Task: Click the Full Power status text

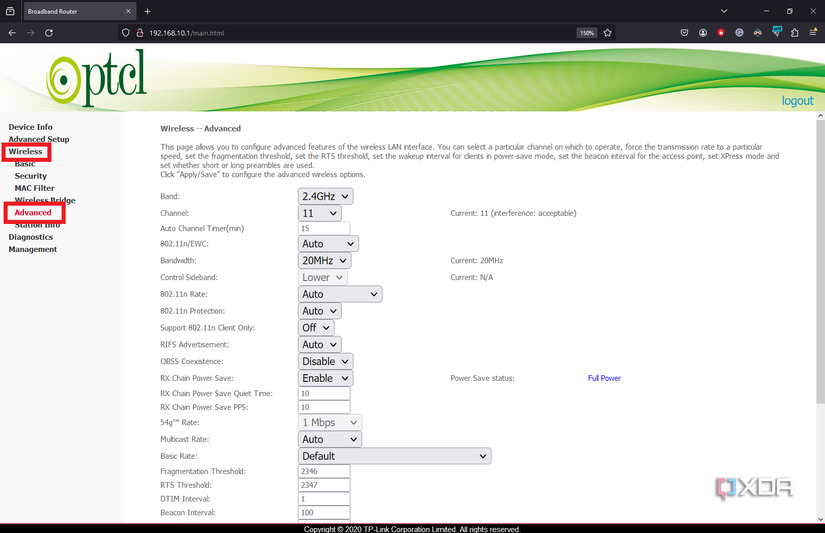Action: tap(604, 378)
